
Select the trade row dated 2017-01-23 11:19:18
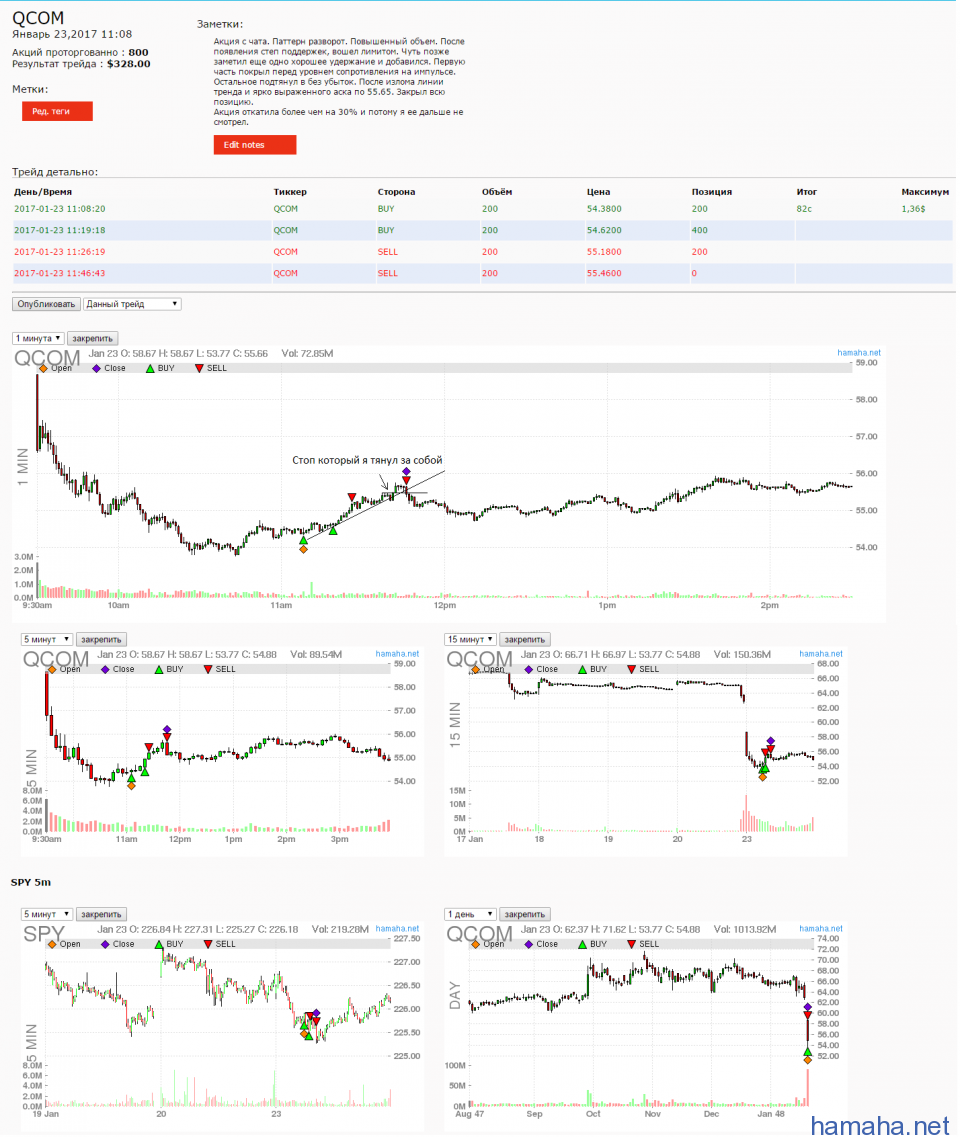pos(482,231)
